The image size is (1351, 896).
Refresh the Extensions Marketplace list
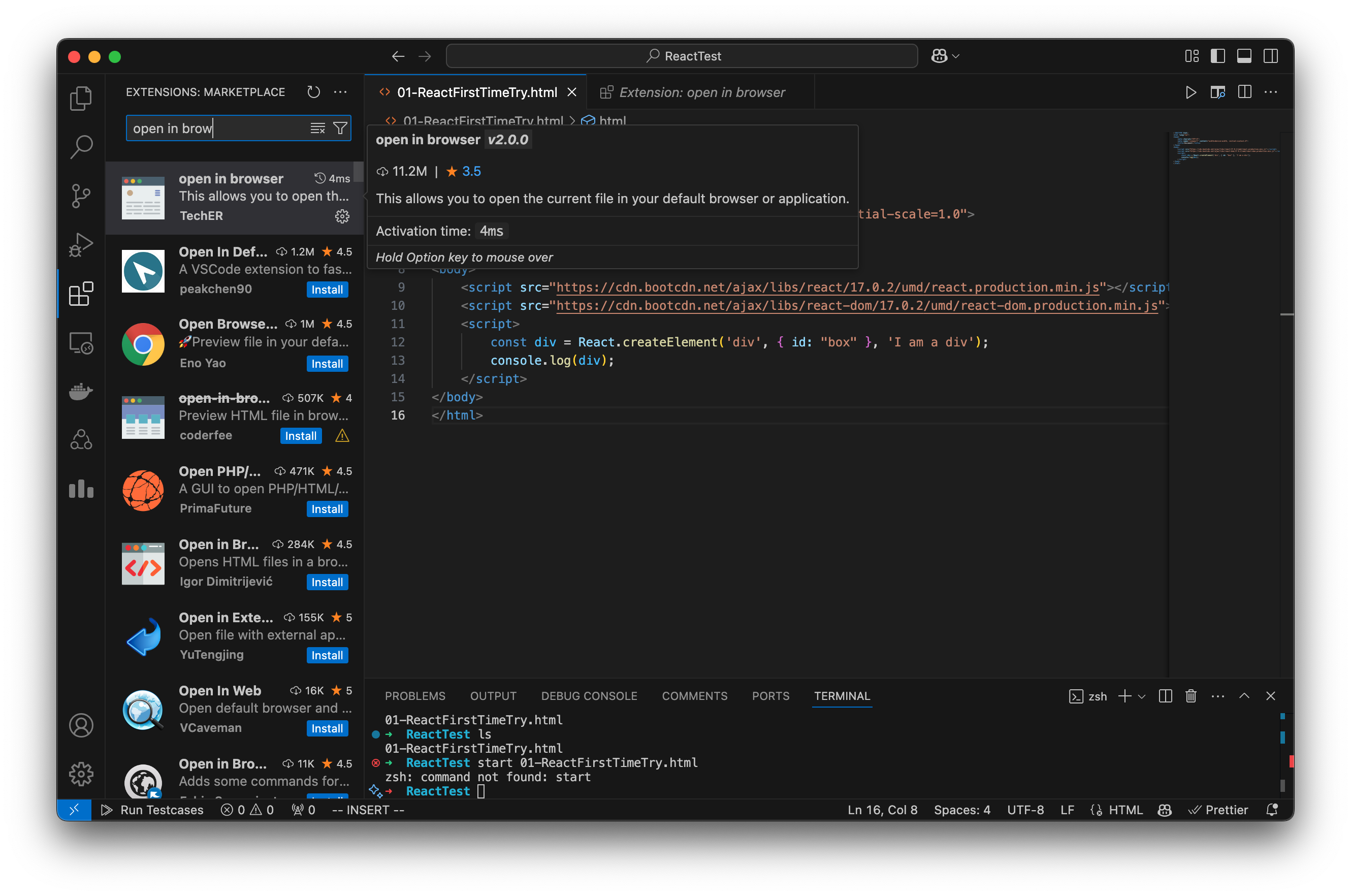coord(313,91)
